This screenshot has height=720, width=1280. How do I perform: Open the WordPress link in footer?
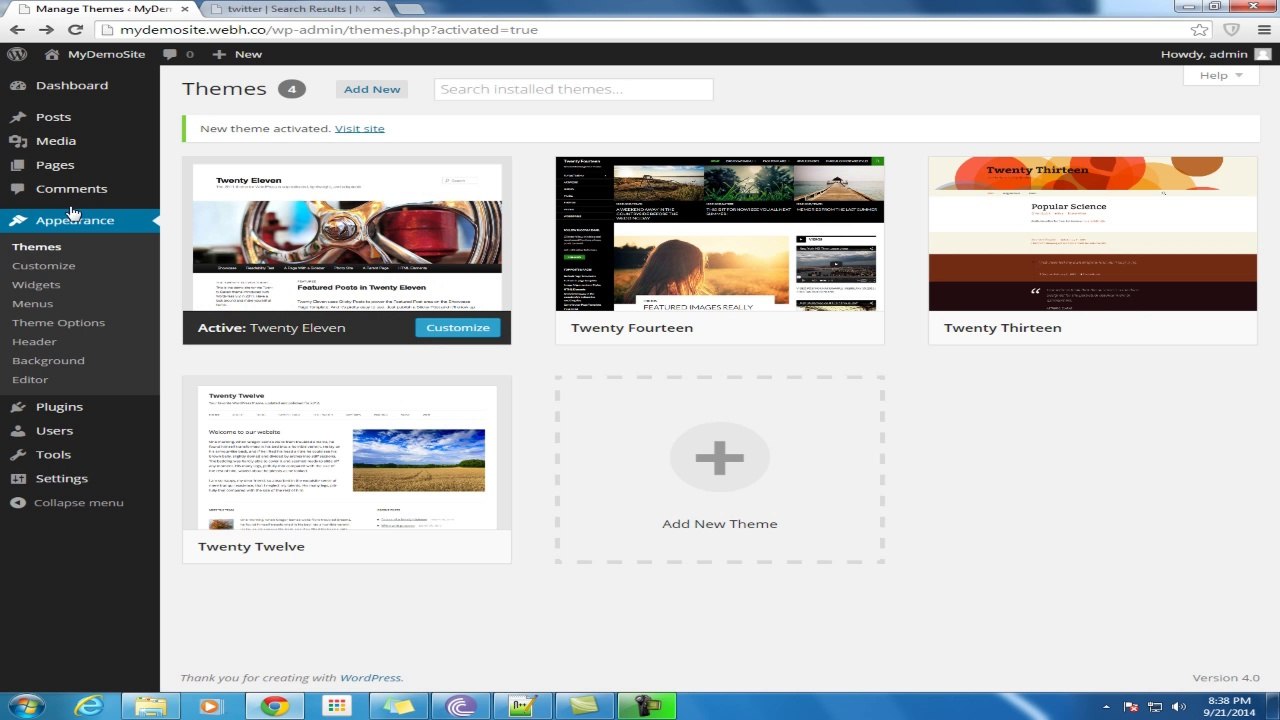coord(370,678)
